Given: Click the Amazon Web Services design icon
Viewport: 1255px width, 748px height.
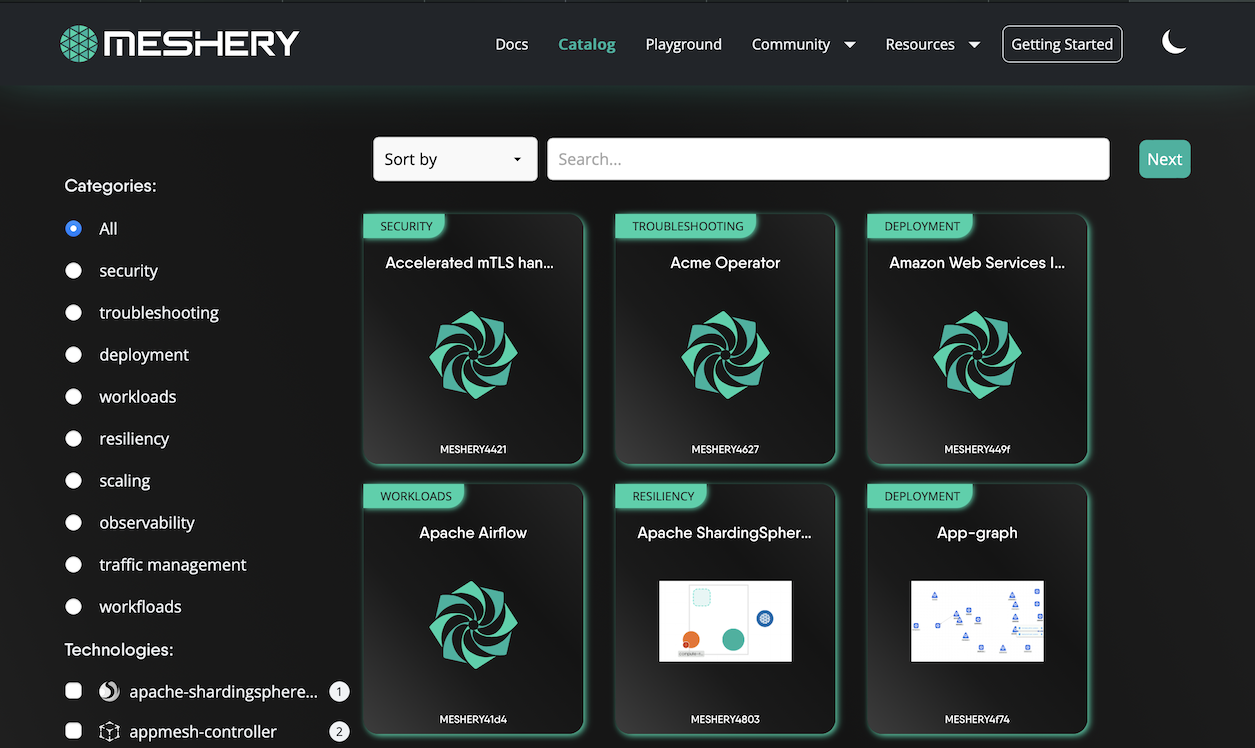Looking at the screenshot, I should click(x=977, y=355).
